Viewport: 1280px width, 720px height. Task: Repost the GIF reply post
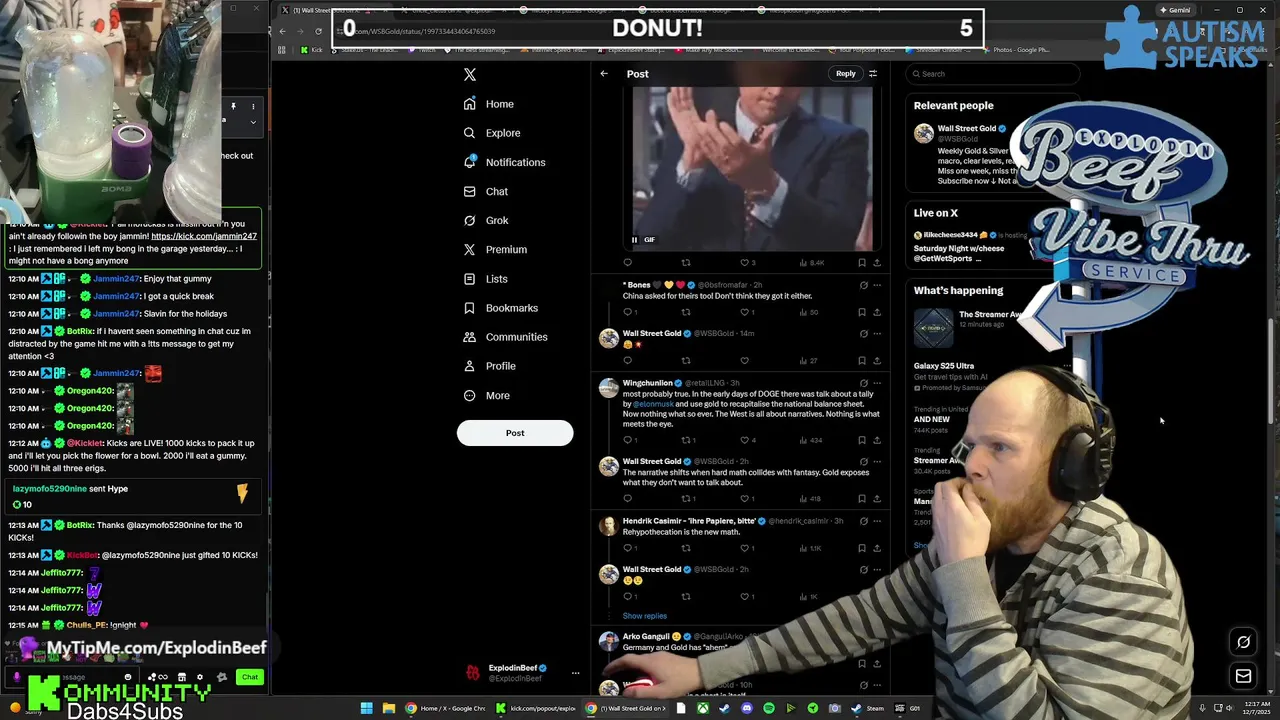[x=686, y=263]
